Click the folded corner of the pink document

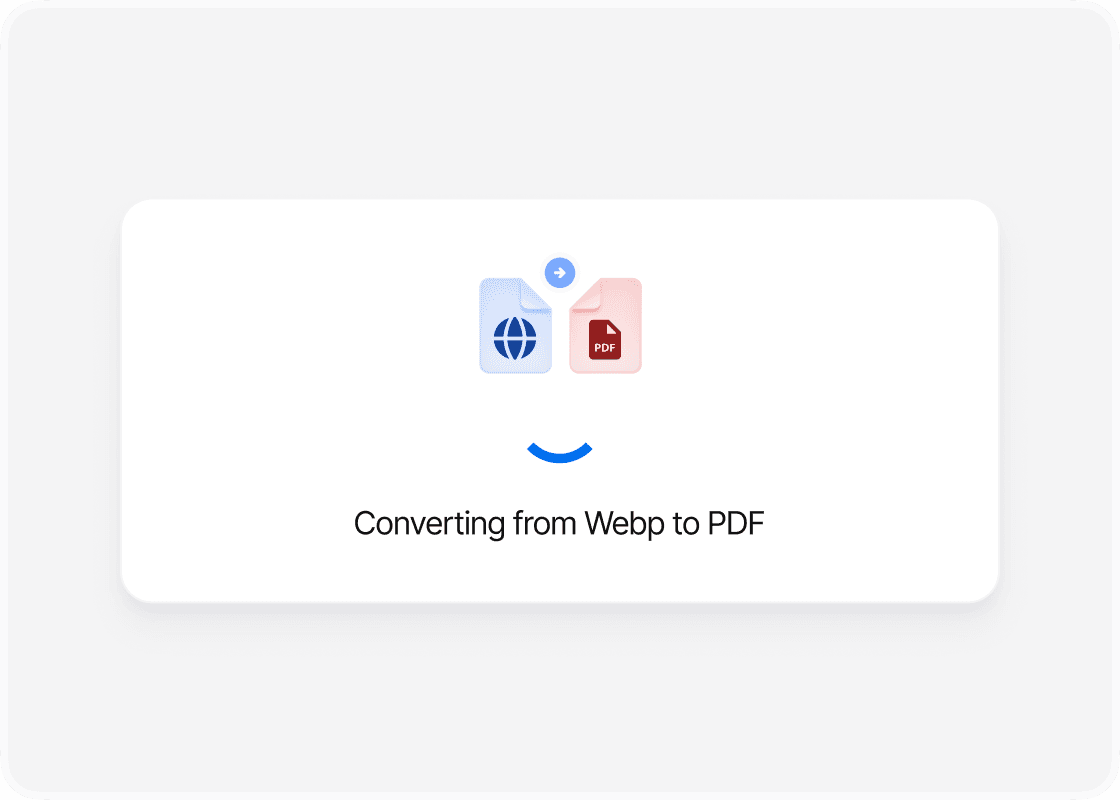[x=586, y=296]
